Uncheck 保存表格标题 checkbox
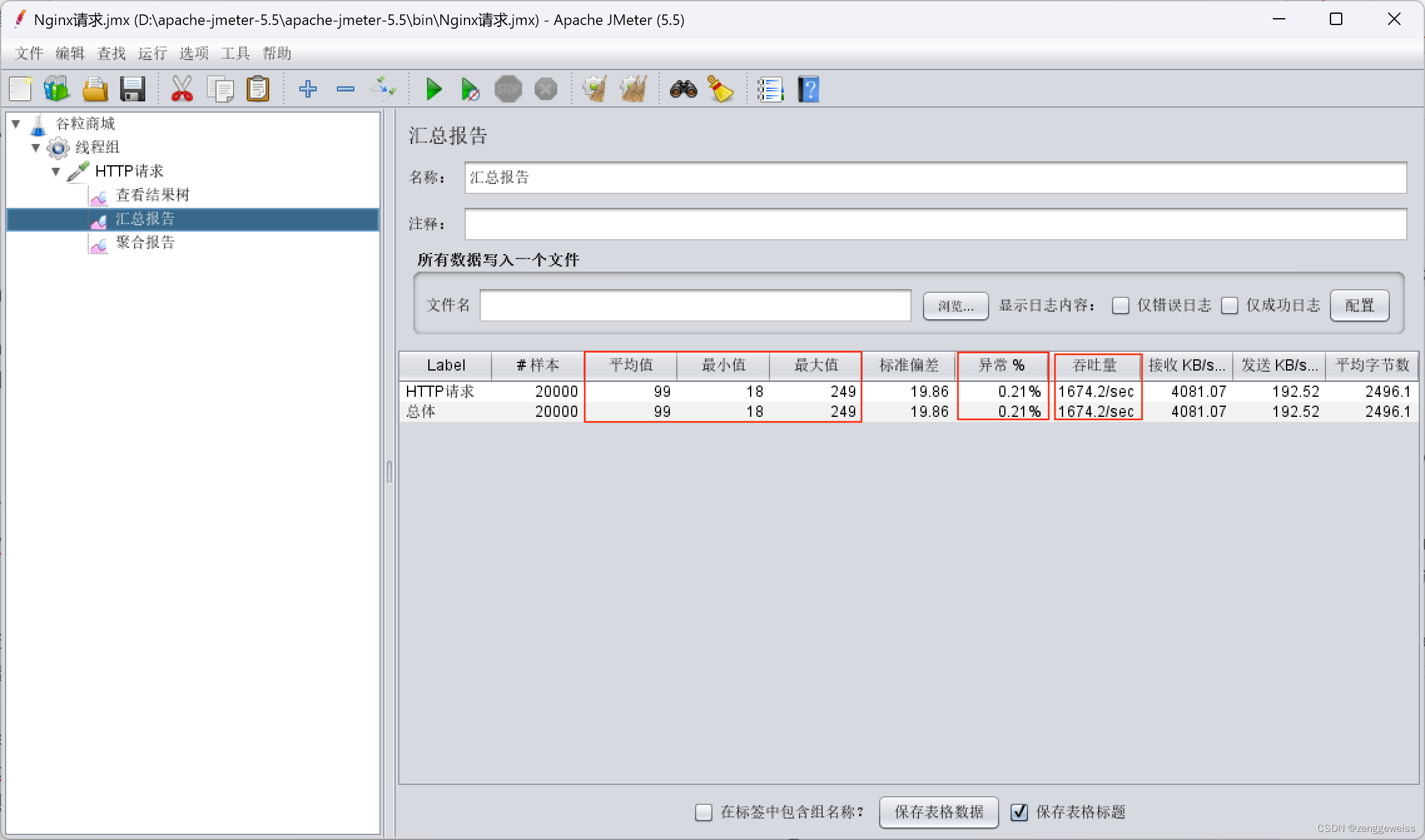 [1019, 812]
